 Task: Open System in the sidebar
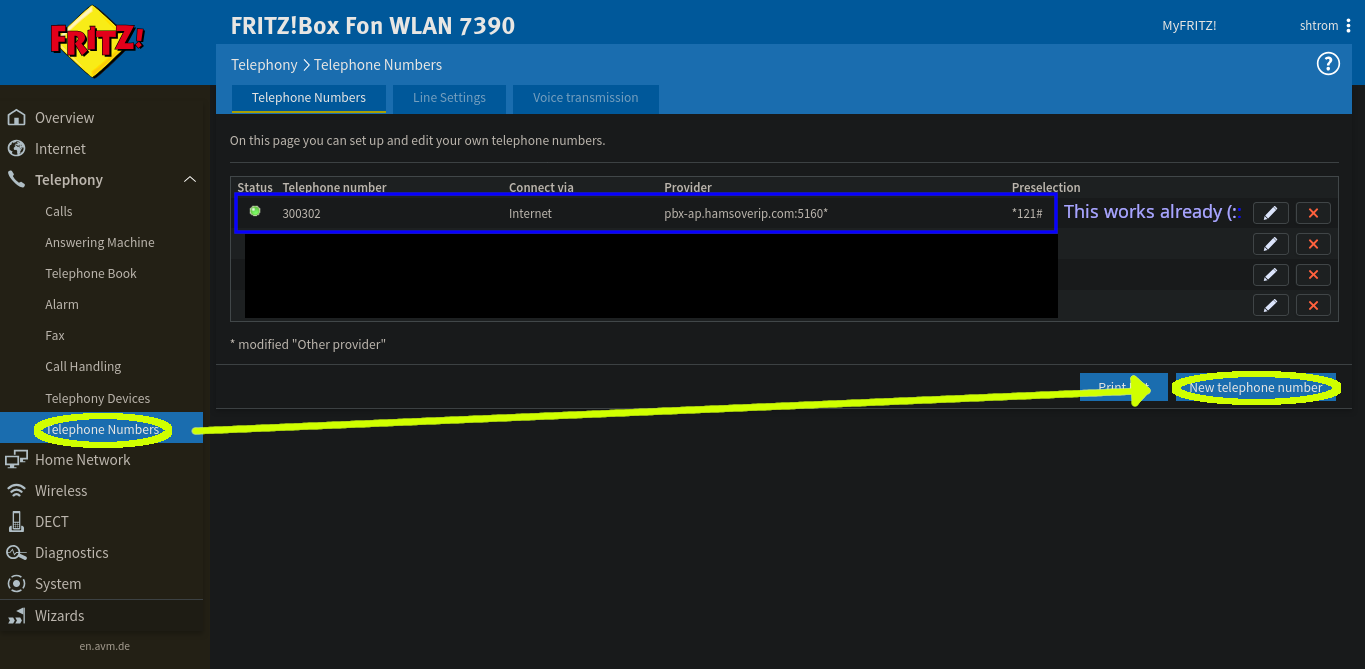coord(58,584)
